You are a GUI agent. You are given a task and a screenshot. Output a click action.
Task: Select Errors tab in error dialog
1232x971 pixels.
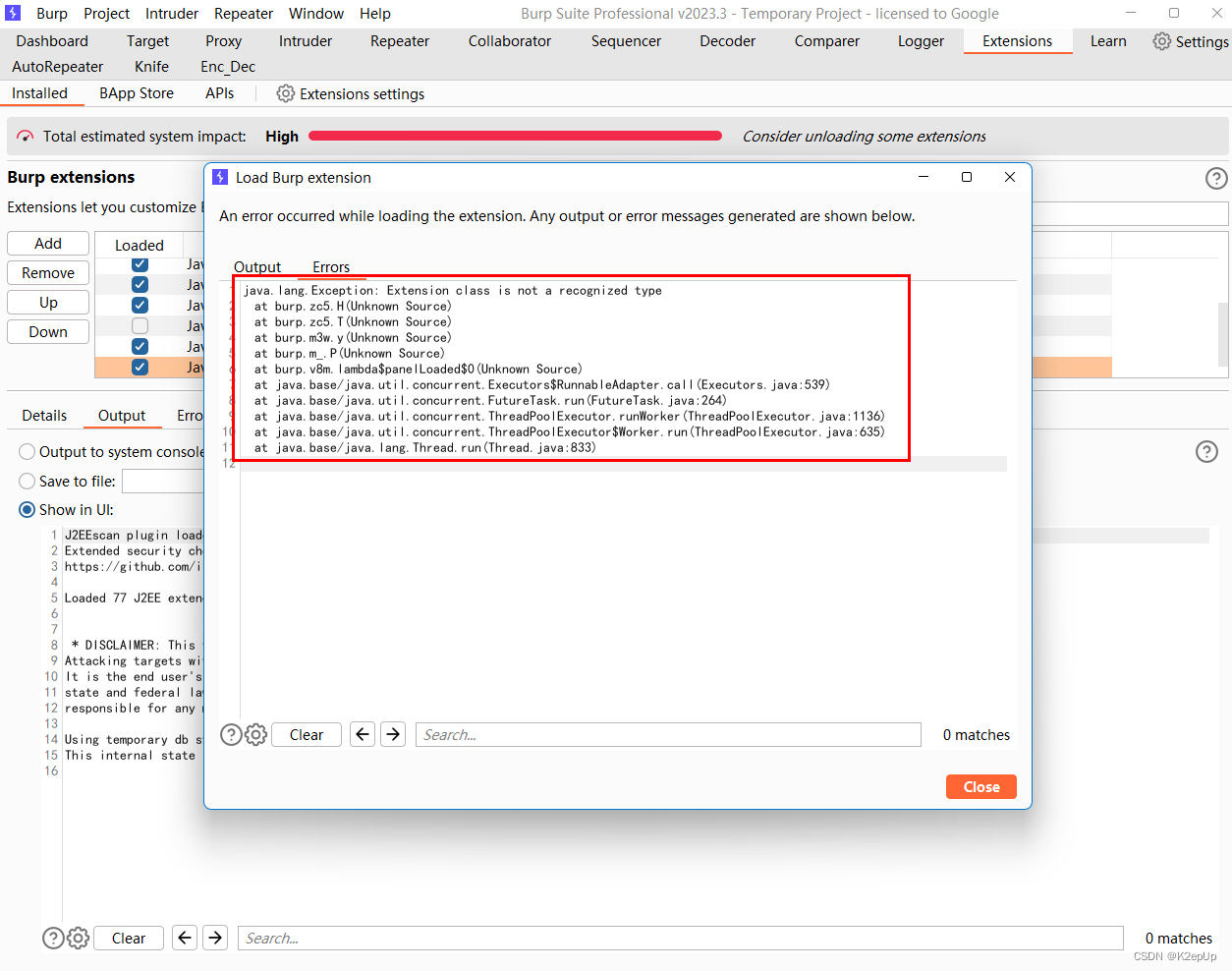331,267
